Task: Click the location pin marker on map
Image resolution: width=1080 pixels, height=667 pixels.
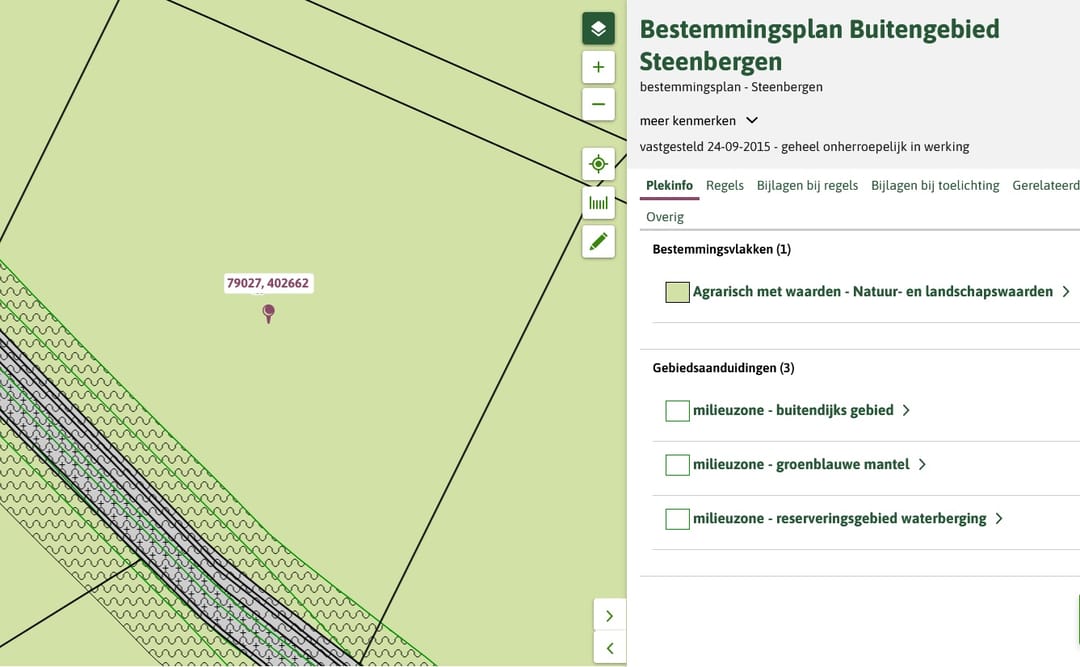Action: click(268, 313)
